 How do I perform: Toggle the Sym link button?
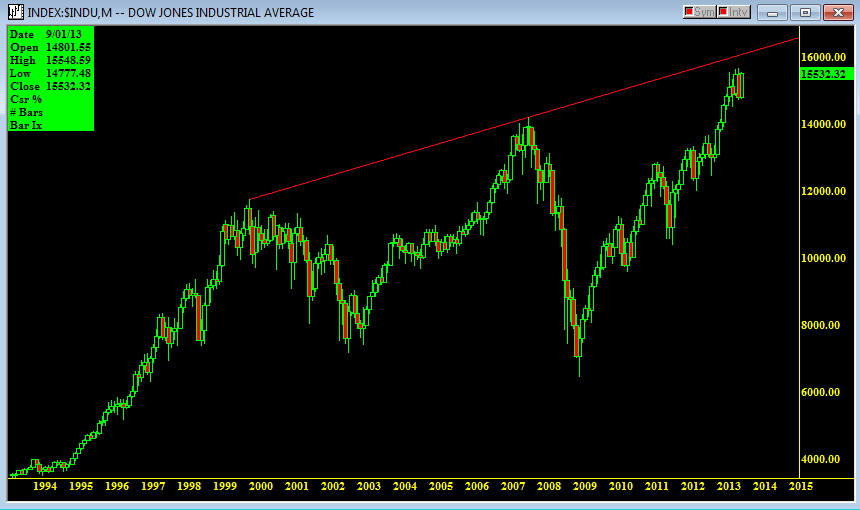(x=699, y=12)
